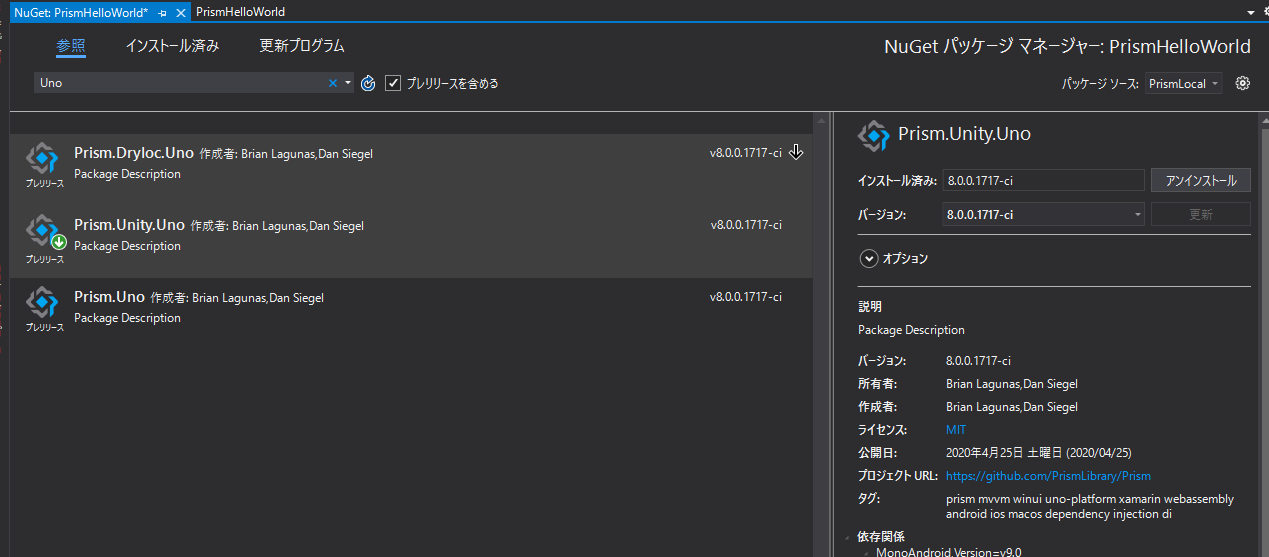Click the installed version 8.0.0.1717-ci field

click(x=1043, y=181)
